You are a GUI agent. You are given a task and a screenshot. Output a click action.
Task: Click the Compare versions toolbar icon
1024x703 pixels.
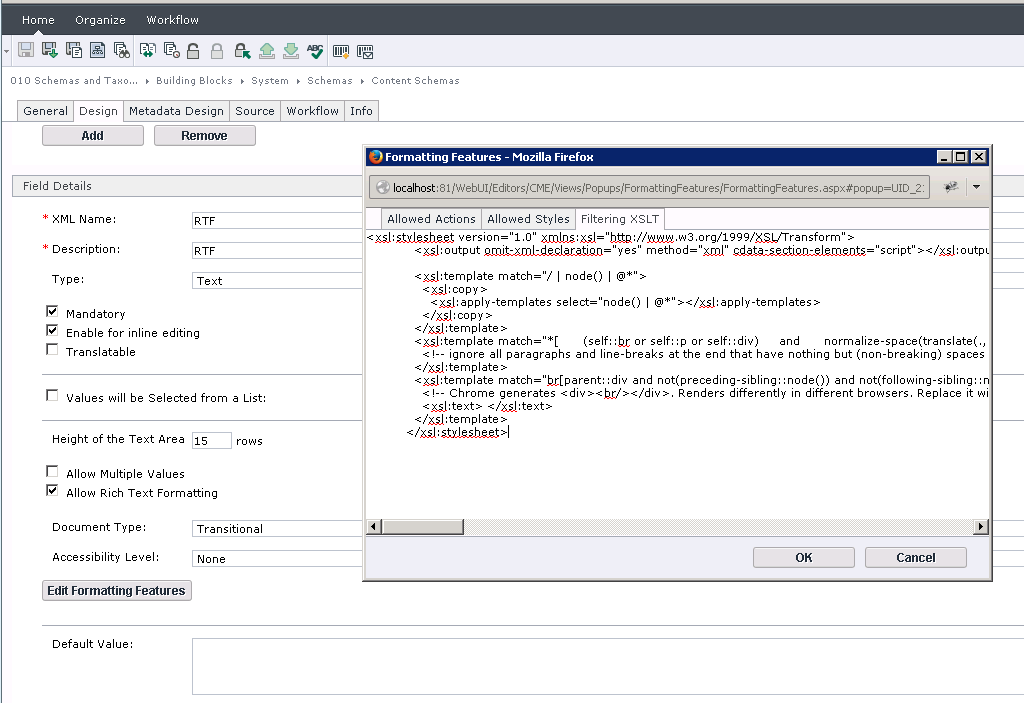click(x=146, y=51)
